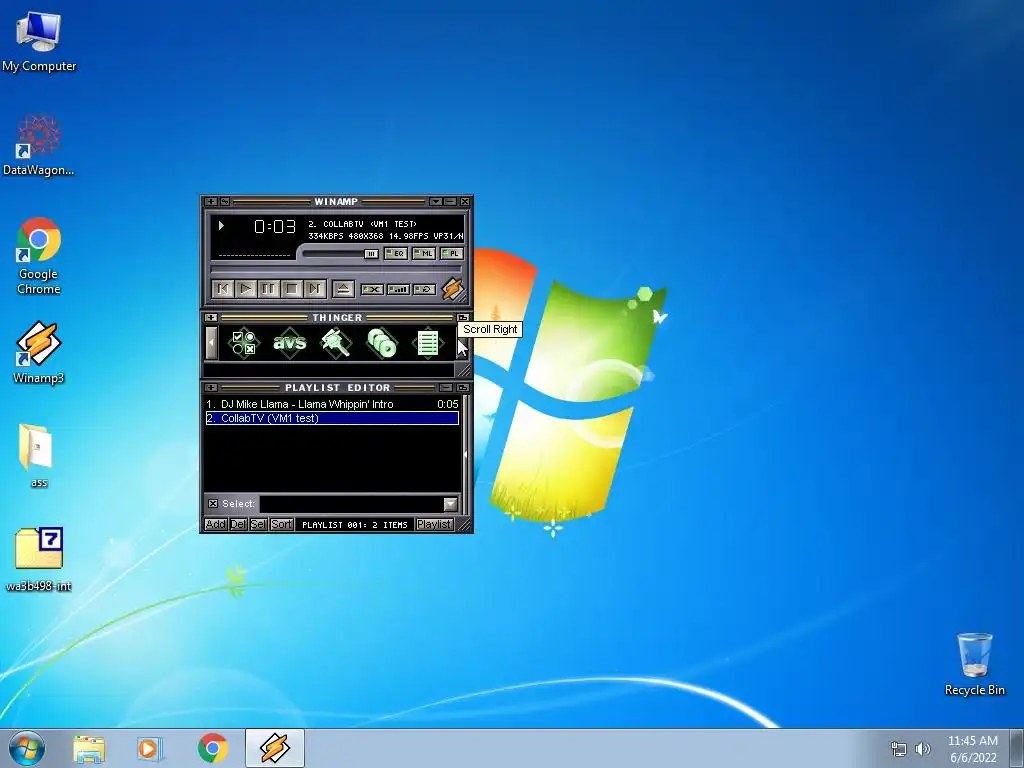Image resolution: width=1024 pixels, height=768 pixels.
Task: Open Thinger window plus menu
Action: point(211,317)
